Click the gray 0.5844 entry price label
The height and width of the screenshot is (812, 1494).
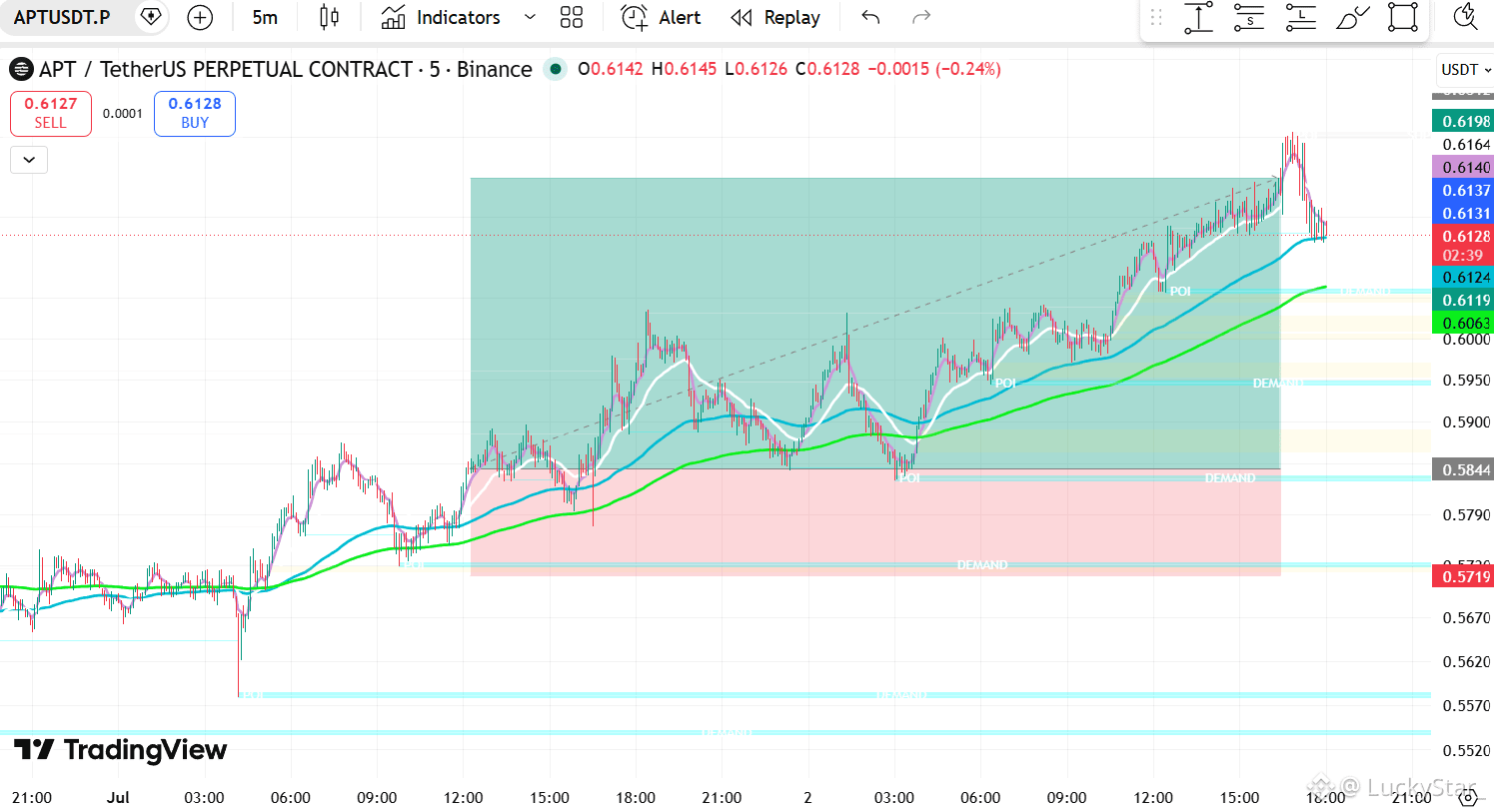(1463, 469)
